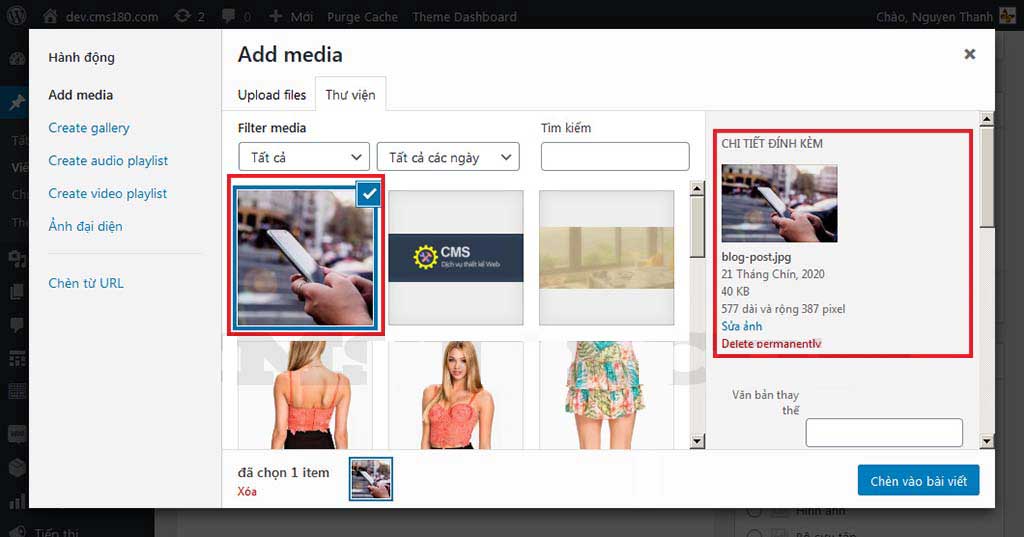Click media grid scrollbar up arrow

pos(697,189)
